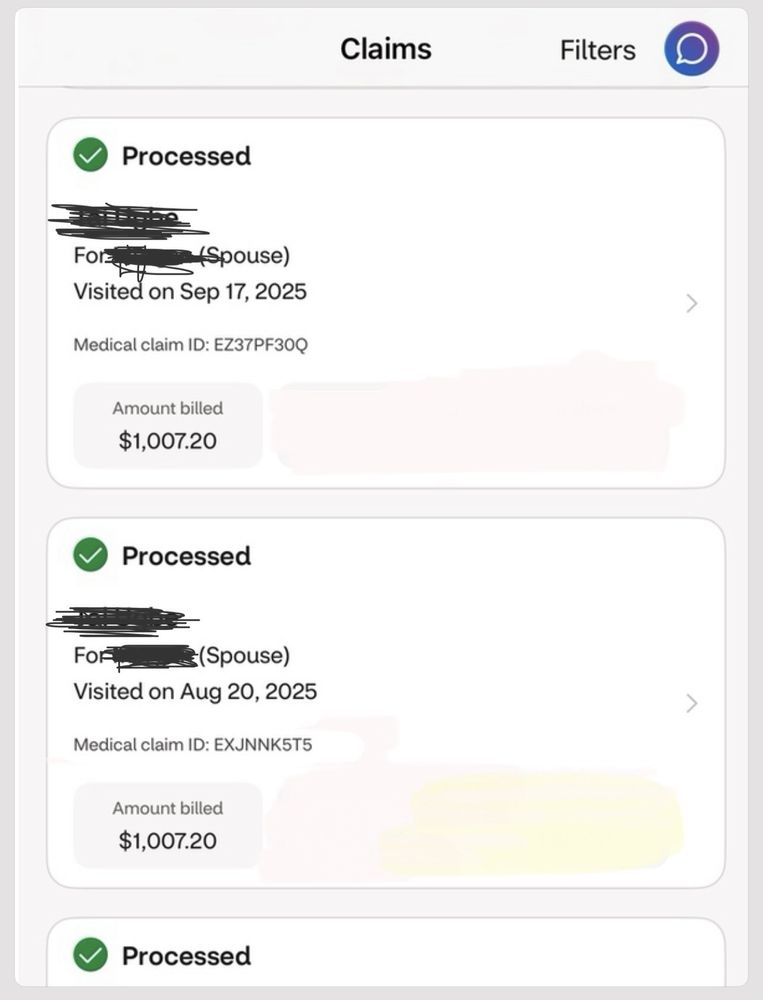The height and width of the screenshot is (1000, 763).
Task: Click green check on Aug 20 claim
Action: click(x=90, y=555)
